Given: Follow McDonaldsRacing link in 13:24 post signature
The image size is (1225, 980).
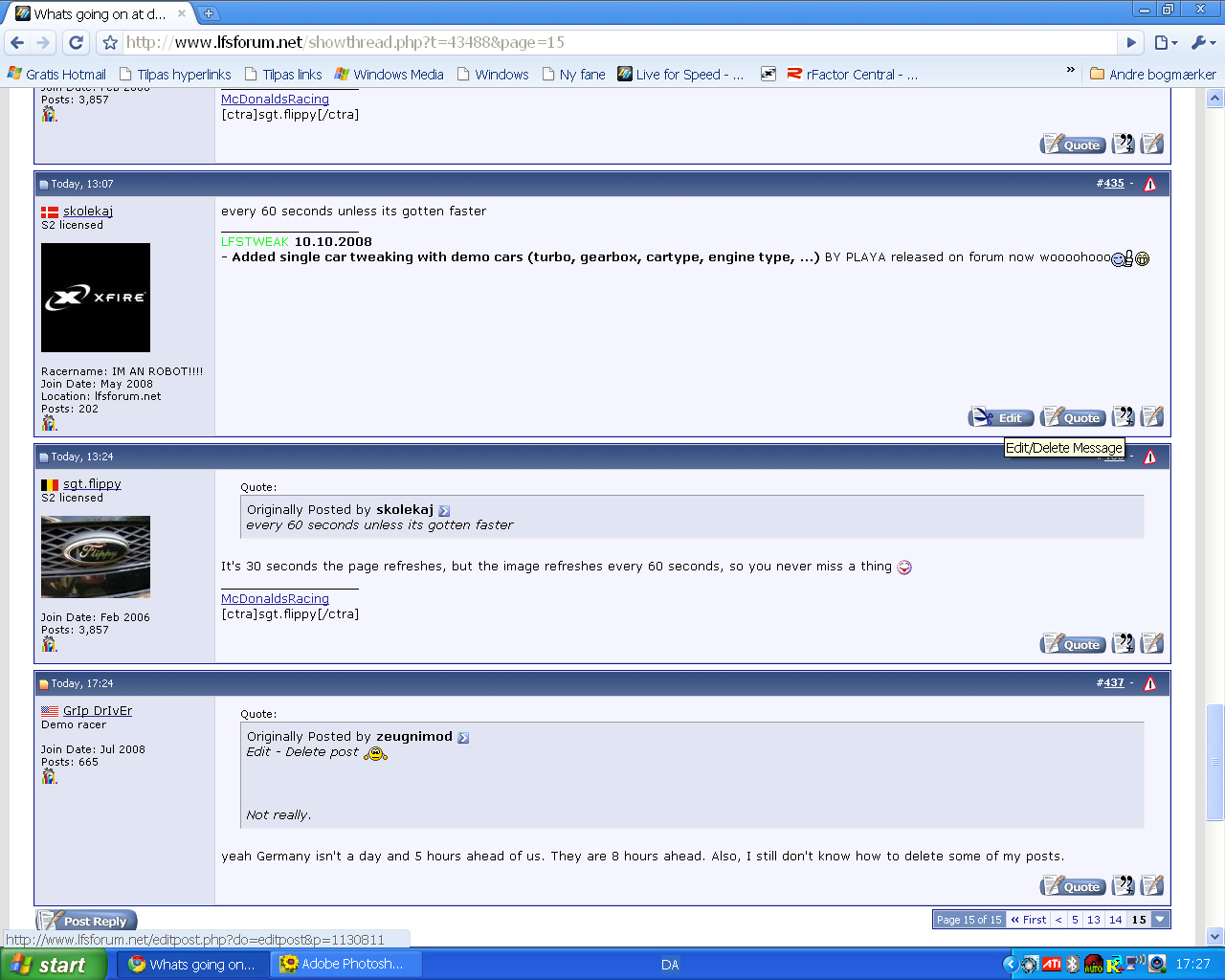Looking at the screenshot, I should coord(275,599).
